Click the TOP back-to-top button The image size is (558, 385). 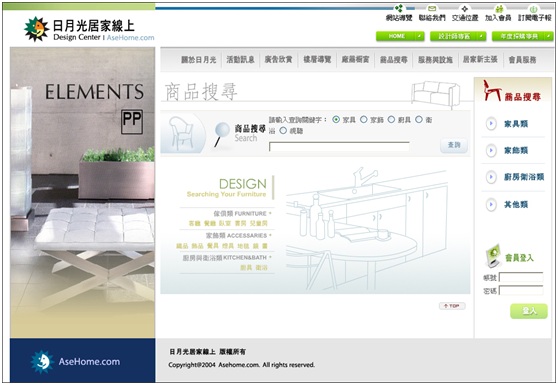coord(452,306)
